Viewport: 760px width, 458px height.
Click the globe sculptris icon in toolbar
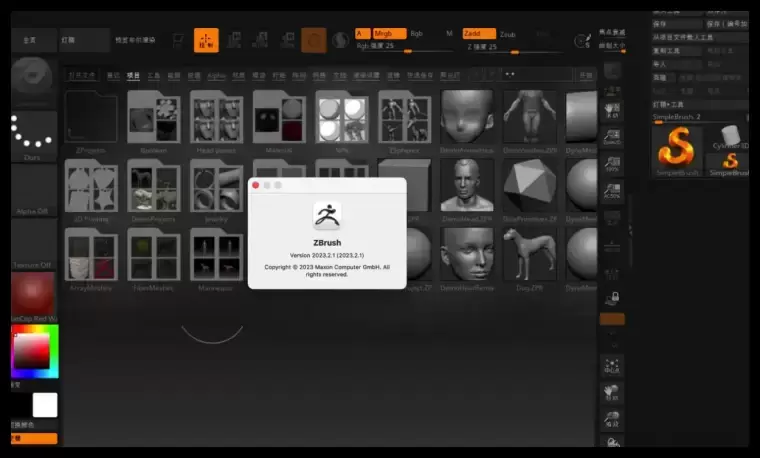coord(340,40)
